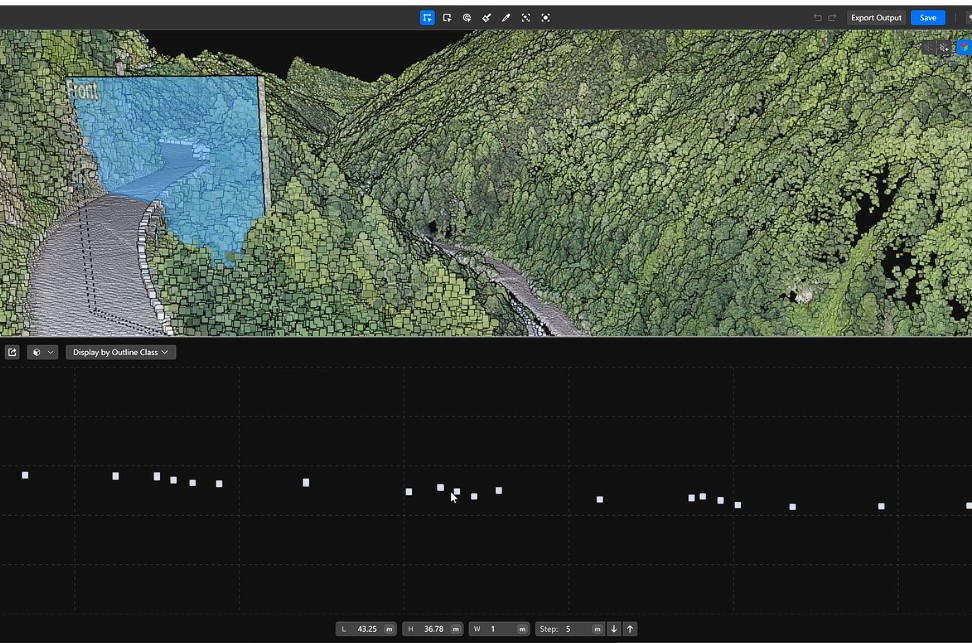The width and height of the screenshot is (972, 643).
Task: Step the profile up with arrow
Action: click(630, 629)
